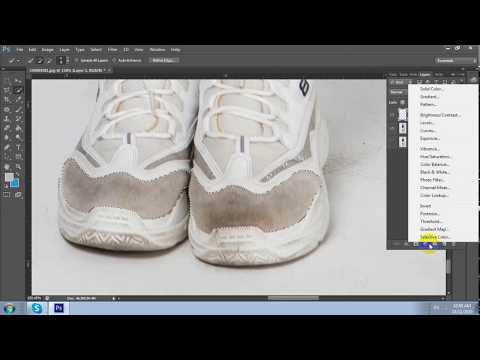Select the Zoom tool

[x=18, y=166]
